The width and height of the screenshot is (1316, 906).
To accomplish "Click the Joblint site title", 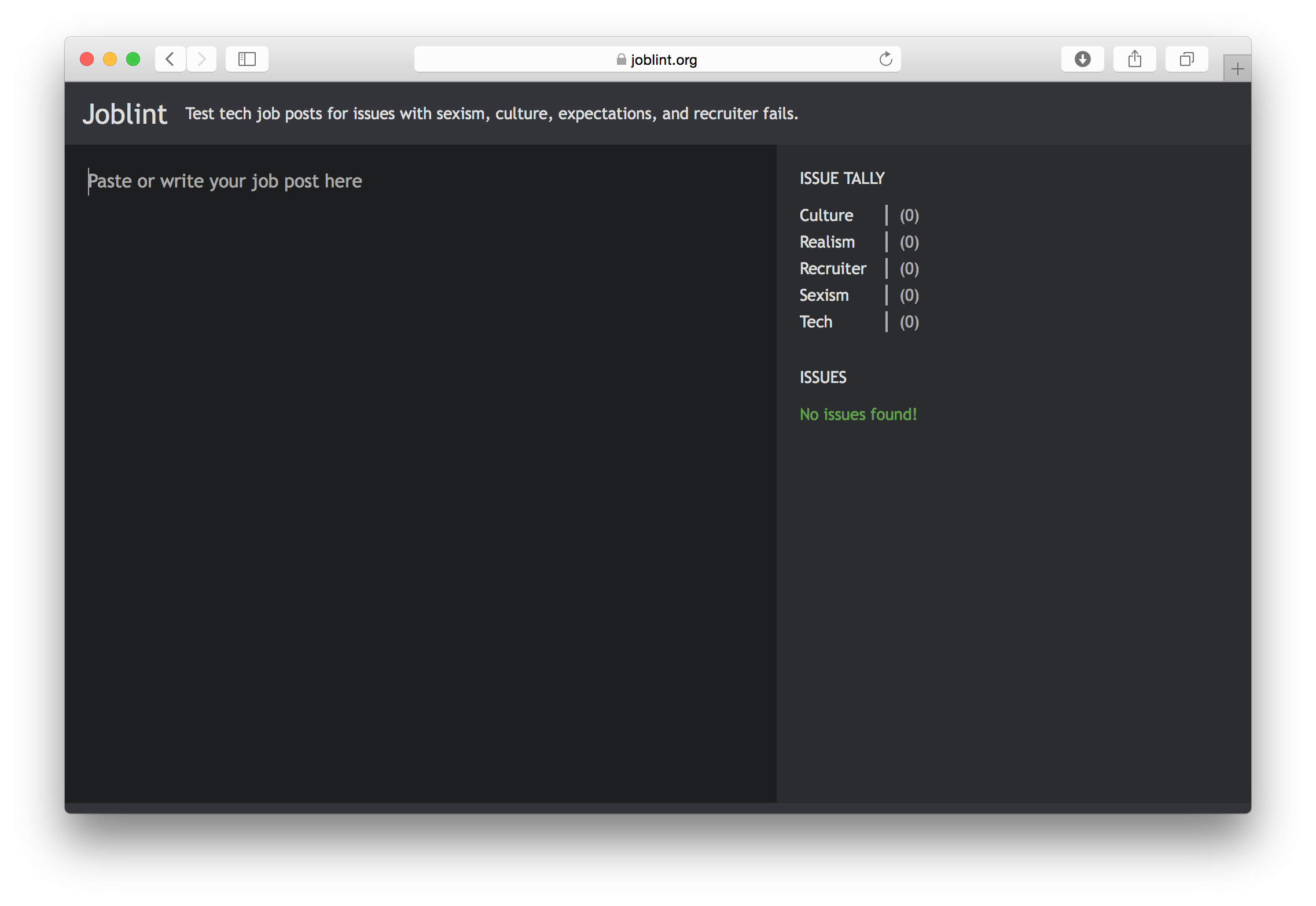I will pos(125,114).
